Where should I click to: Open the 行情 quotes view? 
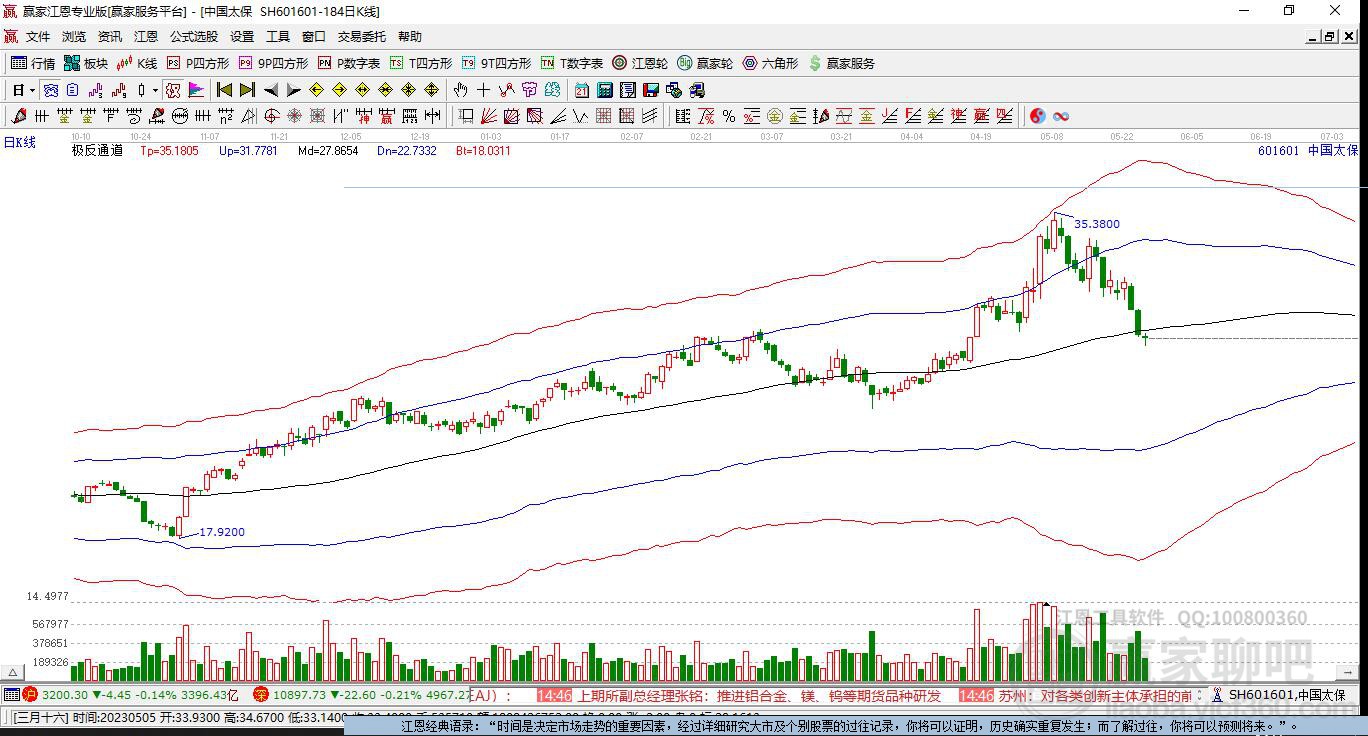coord(33,63)
